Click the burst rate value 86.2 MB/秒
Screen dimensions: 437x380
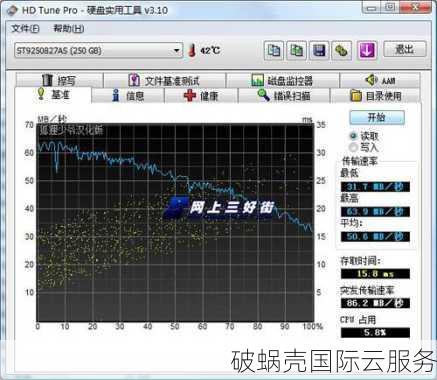(375, 303)
